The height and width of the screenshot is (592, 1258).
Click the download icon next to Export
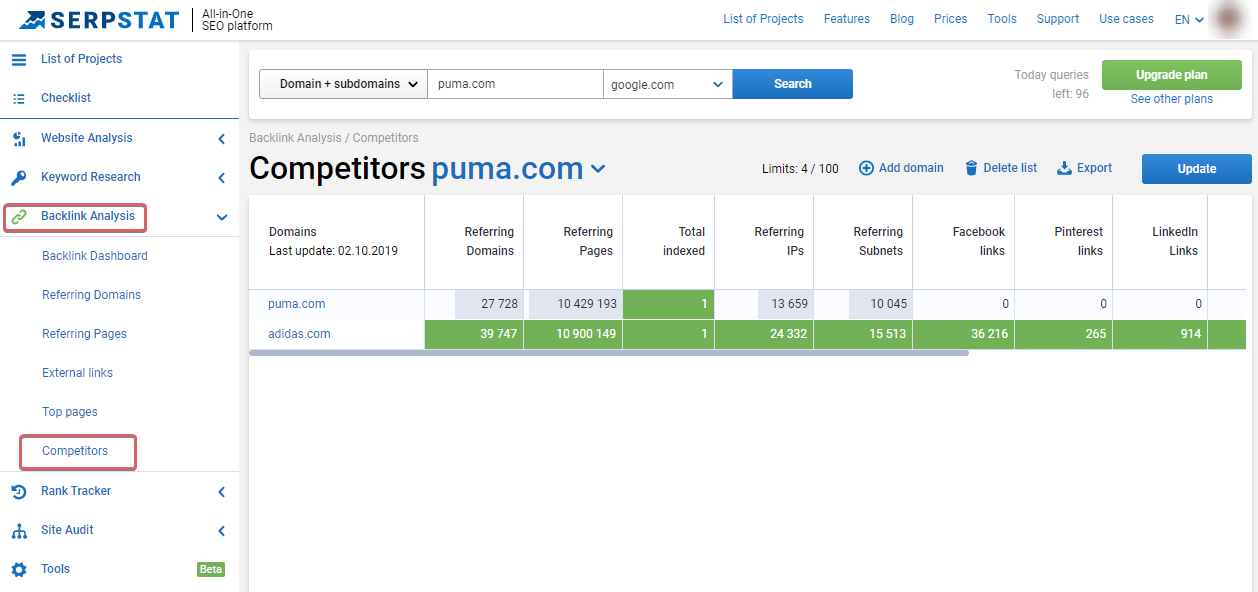pos(1064,168)
